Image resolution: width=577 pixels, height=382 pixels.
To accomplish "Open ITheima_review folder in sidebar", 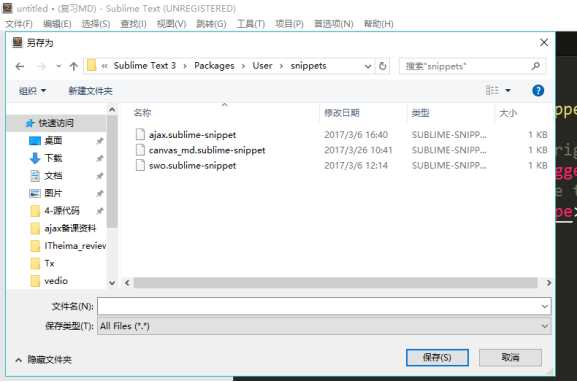I will pos(75,246).
